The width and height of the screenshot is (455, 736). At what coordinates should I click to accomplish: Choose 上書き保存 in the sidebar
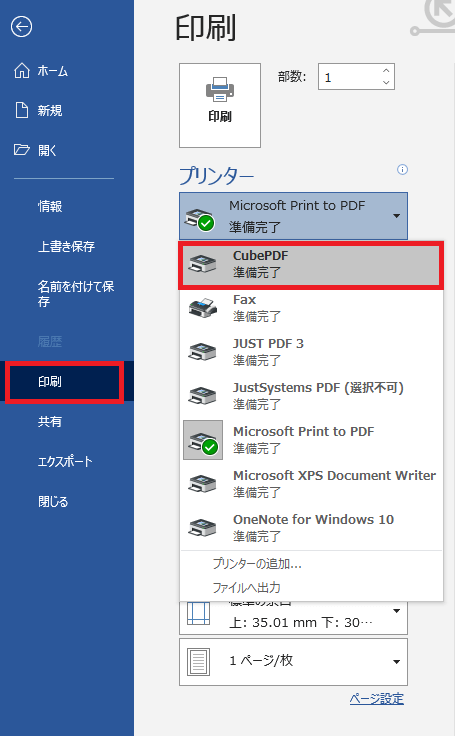pos(66,246)
